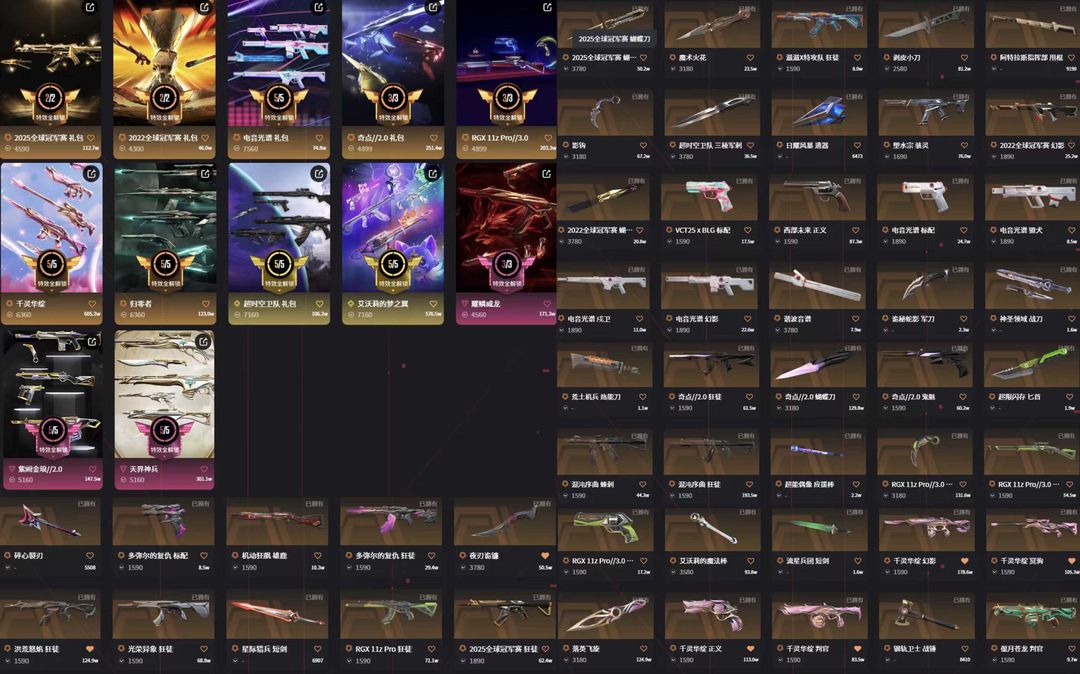Image resolution: width=1080 pixels, height=674 pixels.
Task: Click share icon on 耀鳞威龙 bundle
Action: coord(546,173)
